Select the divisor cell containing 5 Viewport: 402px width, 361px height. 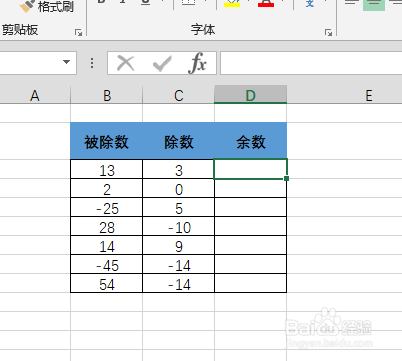pyautogui.click(x=178, y=207)
